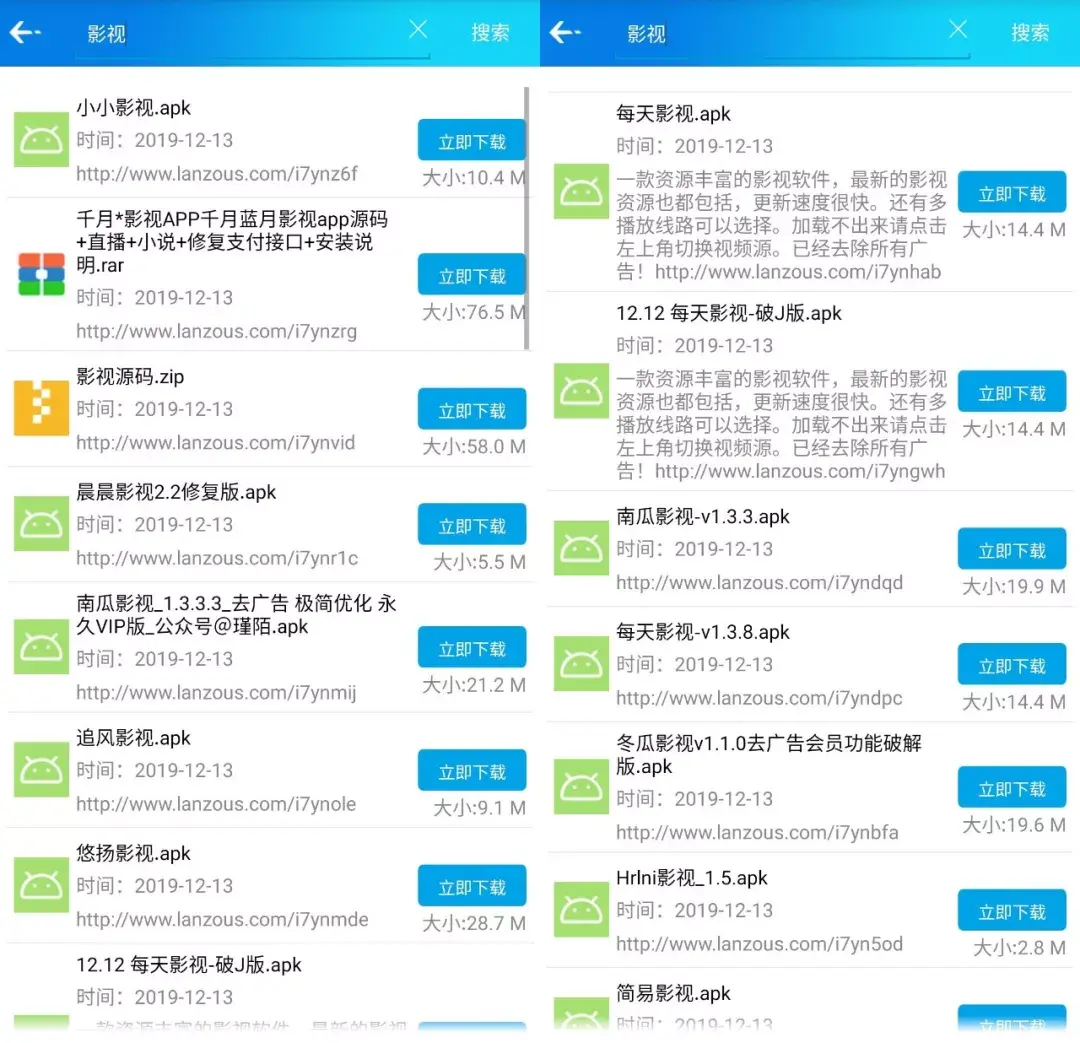
Task: Open link http://www.lanzous.com/i7ynmij
Action: 216,692
